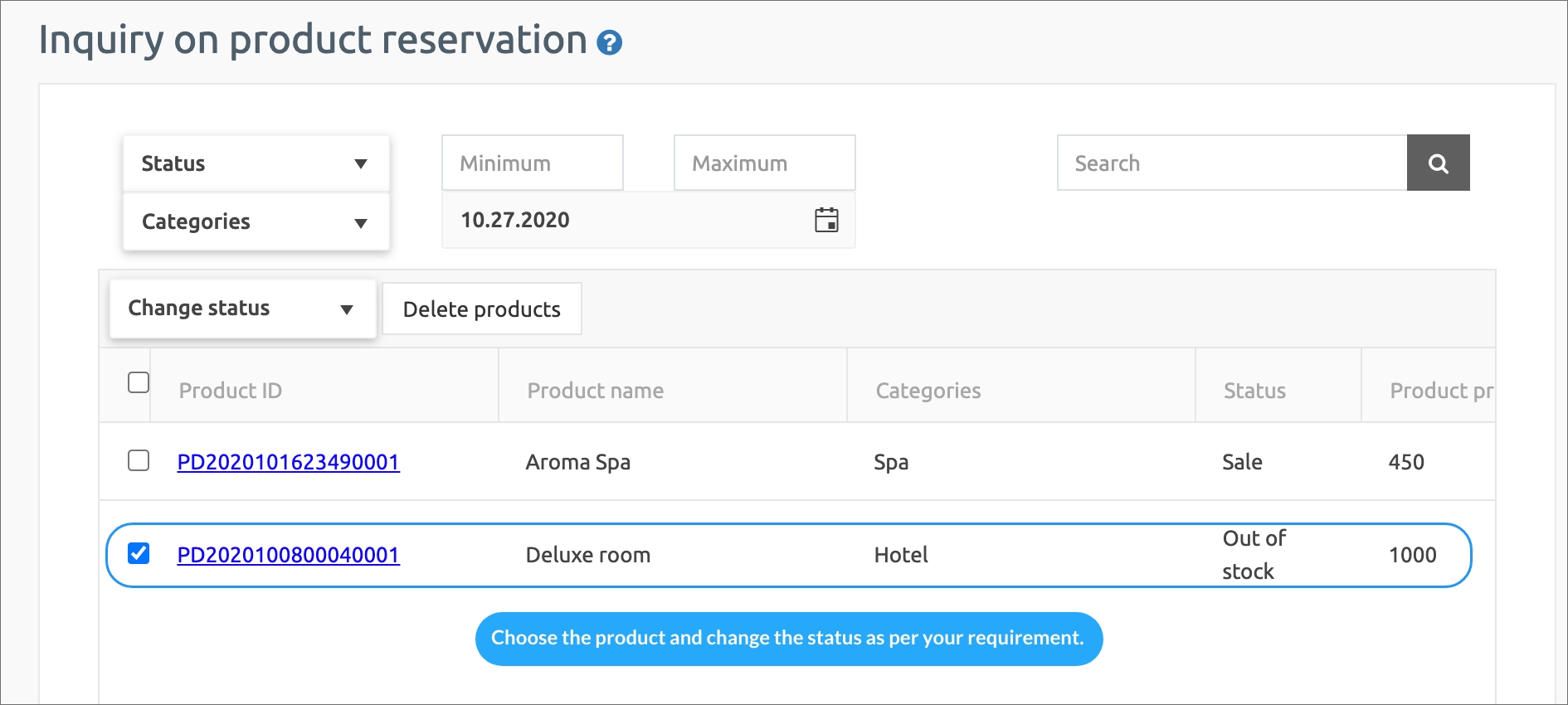
Task: Click the Status table column header
Action: (x=1254, y=391)
